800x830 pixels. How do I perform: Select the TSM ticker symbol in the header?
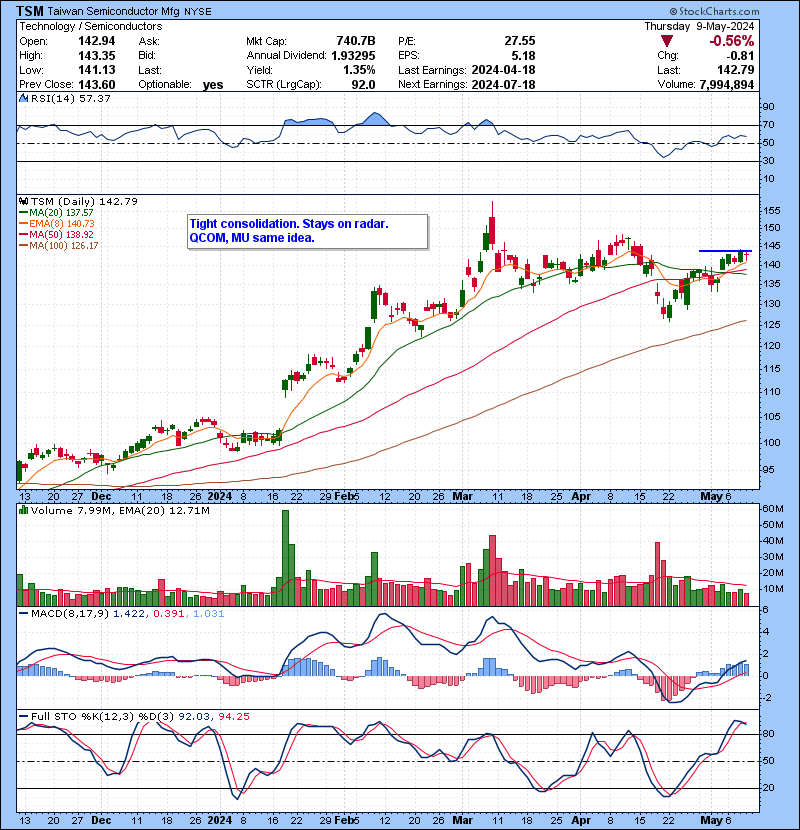click(30, 11)
